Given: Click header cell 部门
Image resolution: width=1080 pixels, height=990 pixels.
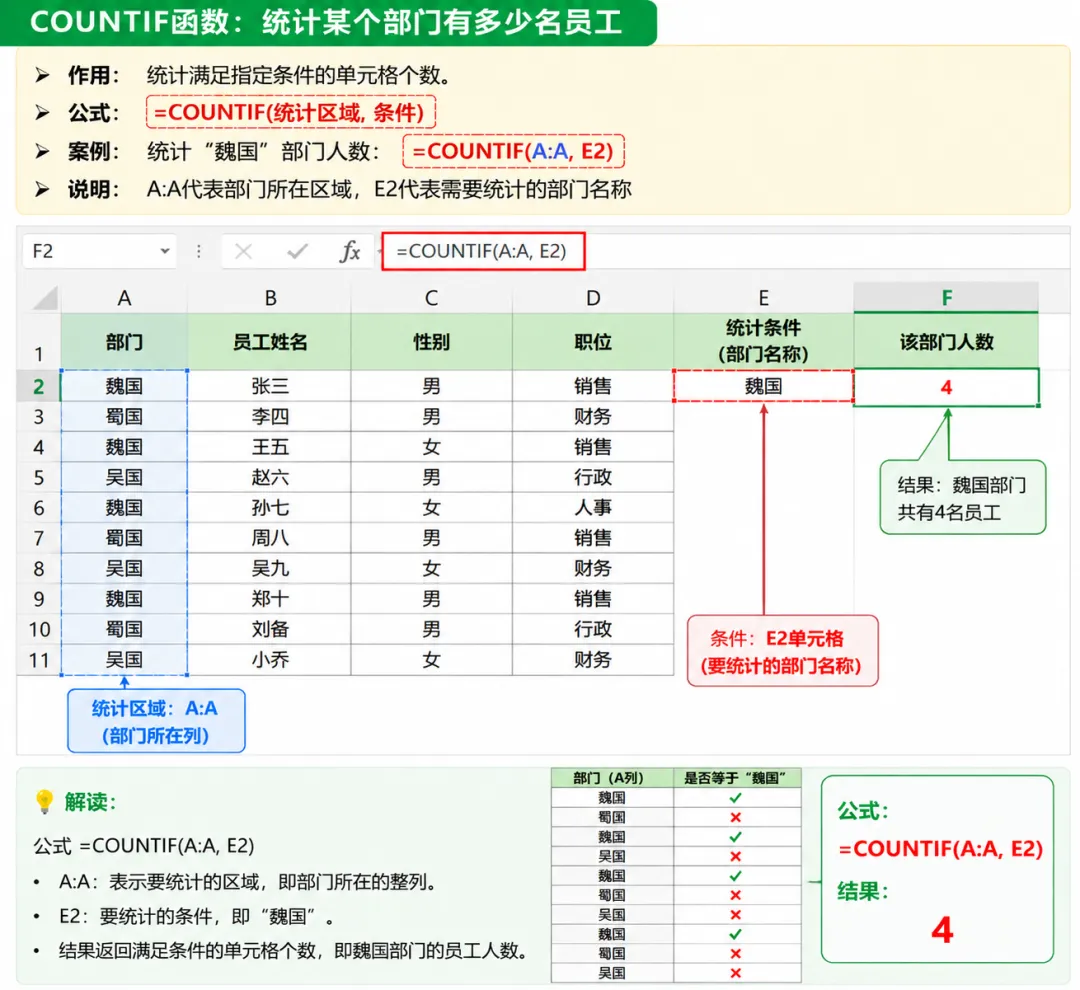Looking at the screenshot, I should [x=124, y=342].
